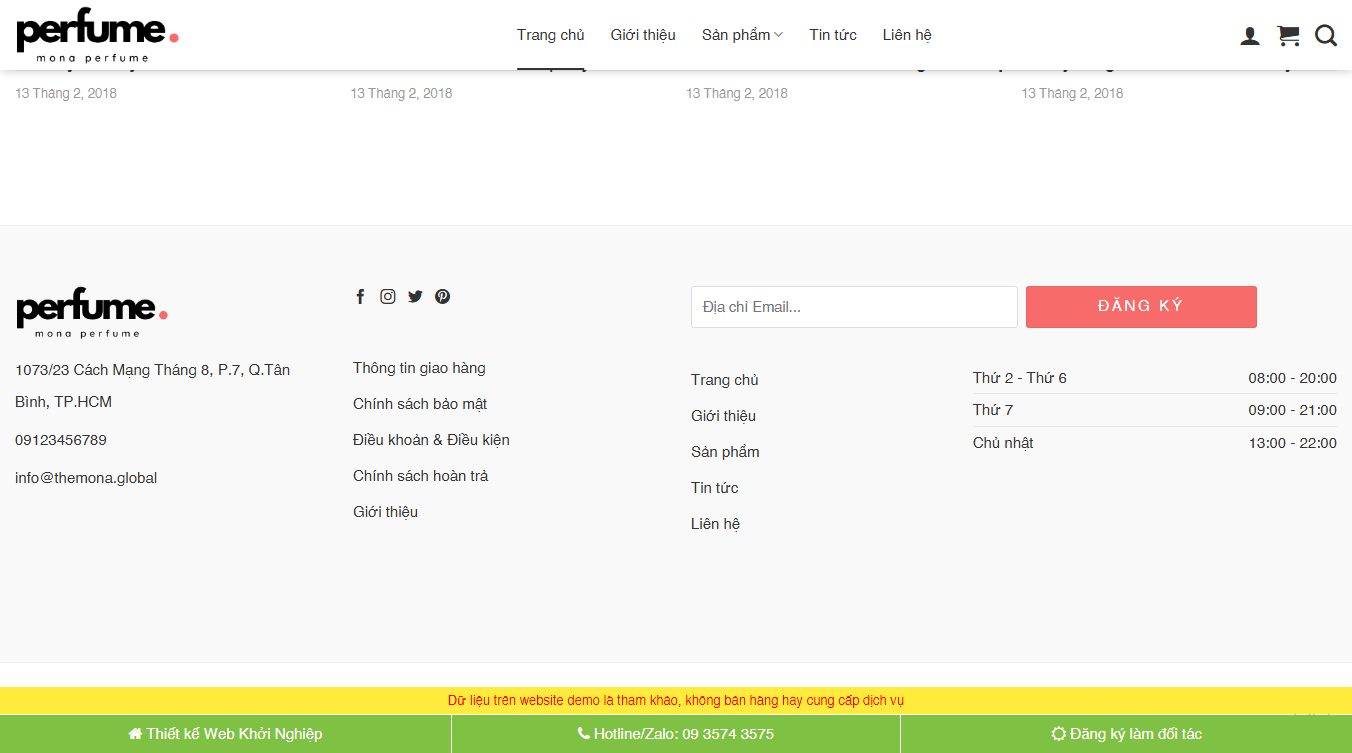The height and width of the screenshot is (753, 1352).
Task: Open the shopping cart icon
Action: click(1288, 36)
